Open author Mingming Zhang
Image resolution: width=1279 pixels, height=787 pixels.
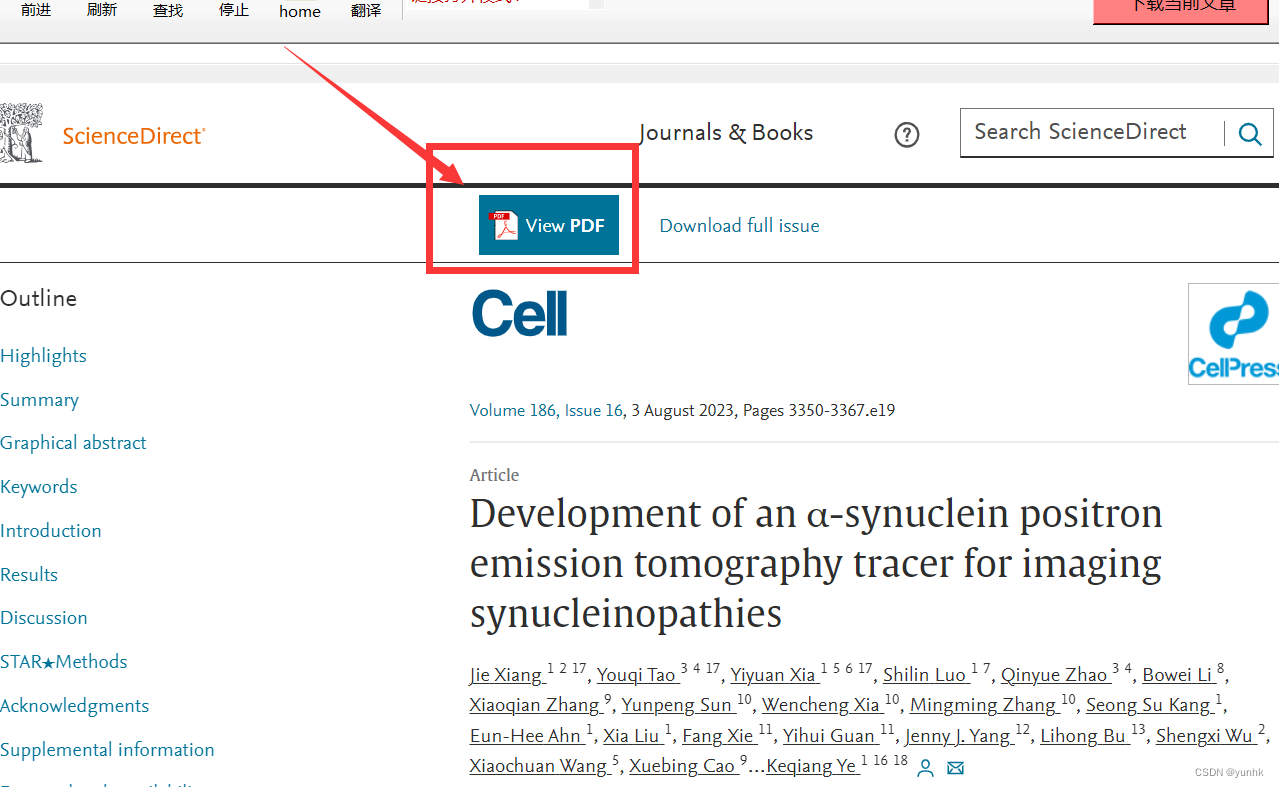pyautogui.click(x=983, y=705)
